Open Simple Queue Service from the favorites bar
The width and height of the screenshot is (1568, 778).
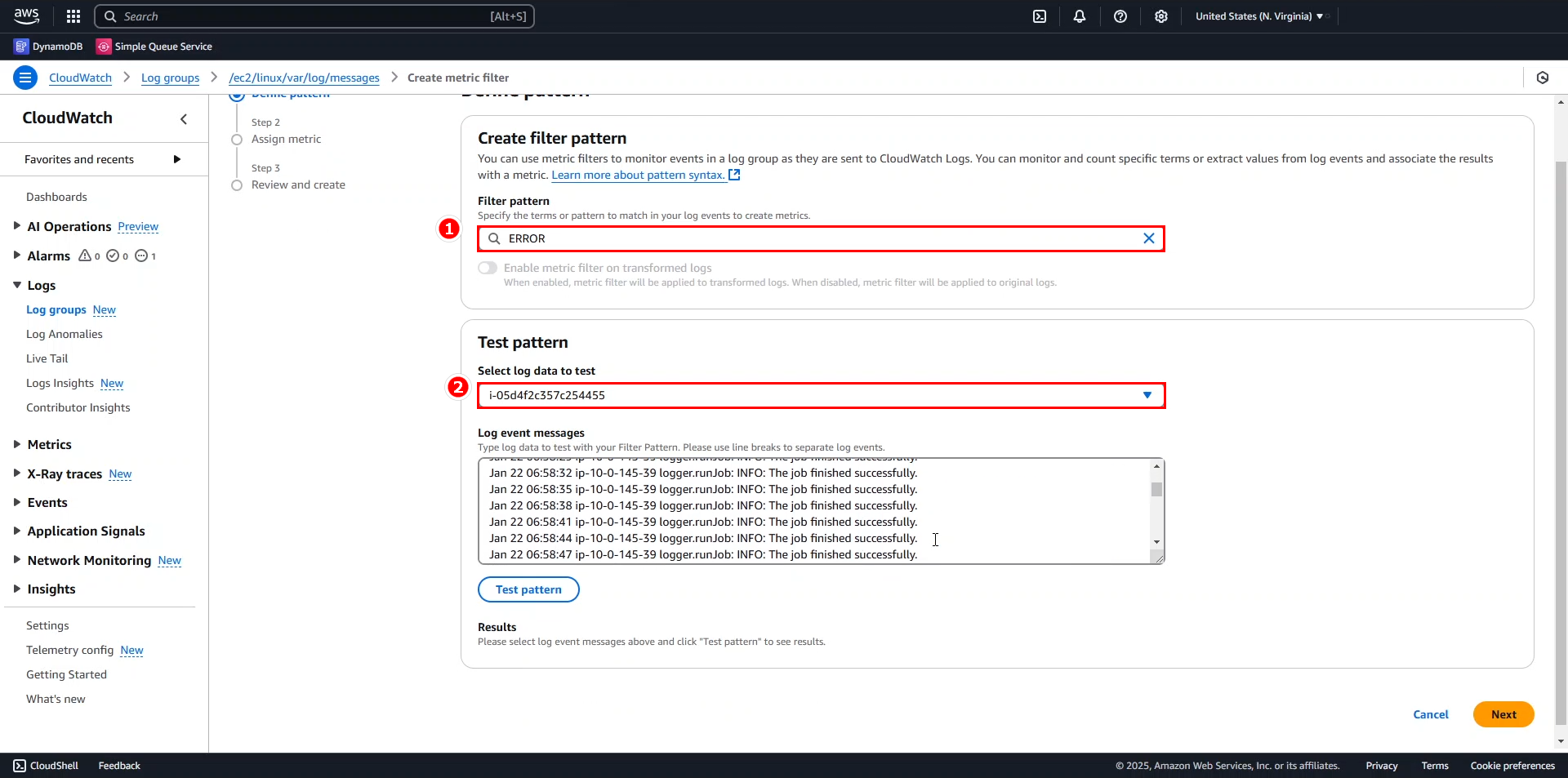coord(154,47)
